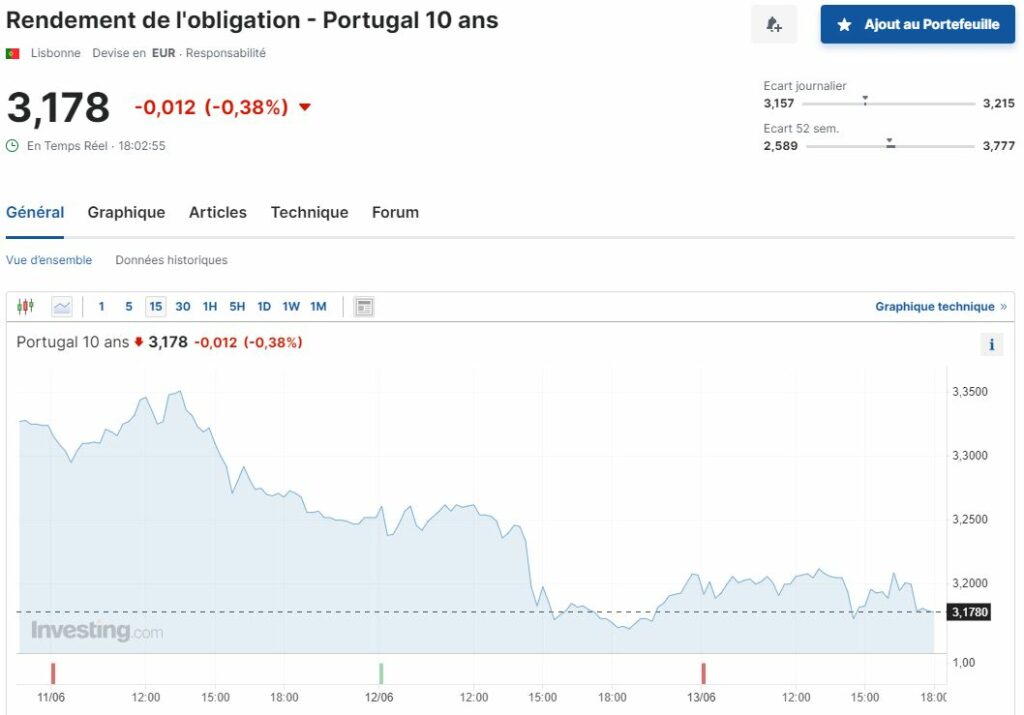
Task: Select the 15 minute interval
Action: (x=155, y=307)
